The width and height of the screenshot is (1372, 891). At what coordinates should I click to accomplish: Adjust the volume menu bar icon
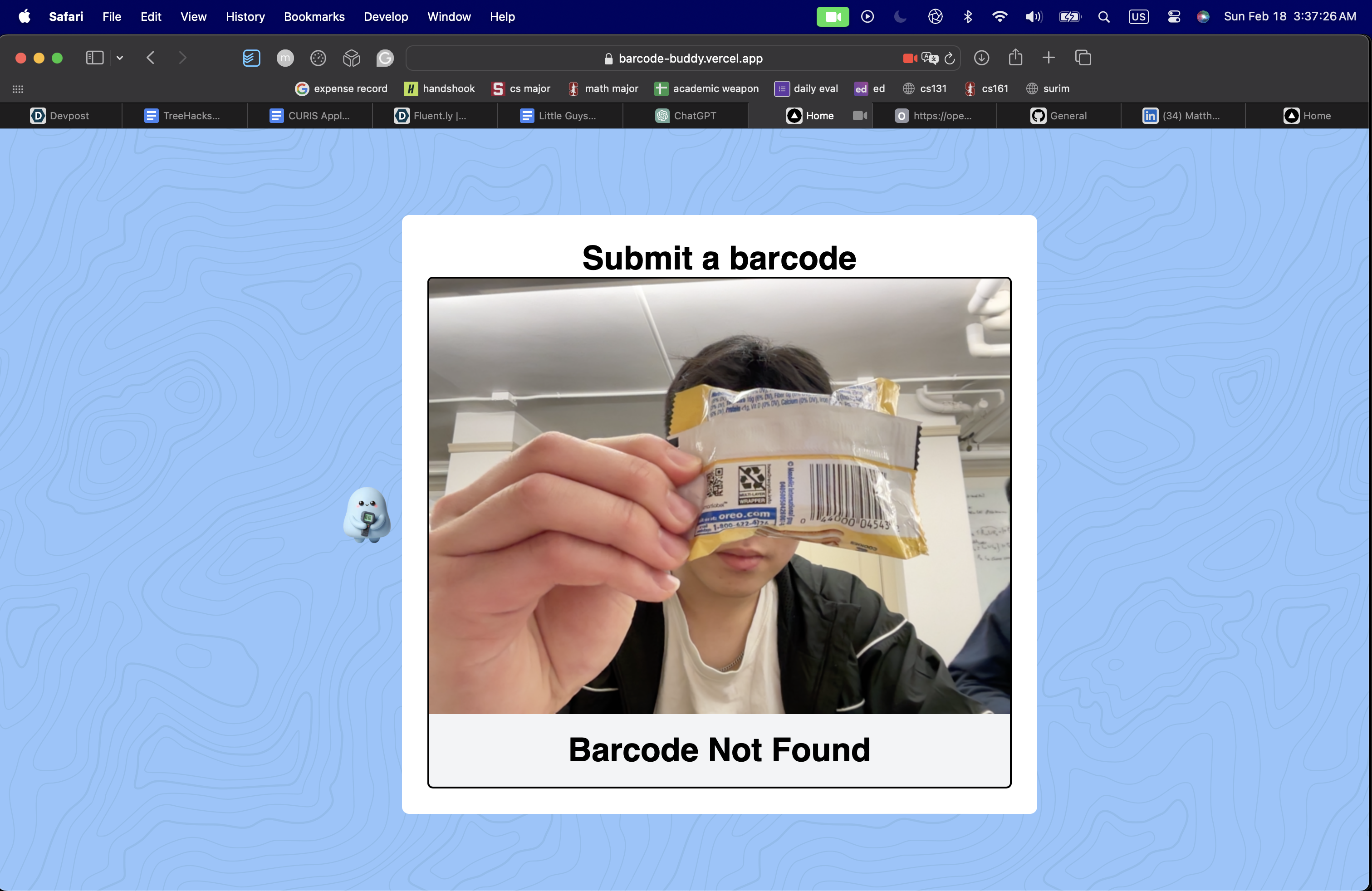pyautogui.click(x=1033, y=17)
